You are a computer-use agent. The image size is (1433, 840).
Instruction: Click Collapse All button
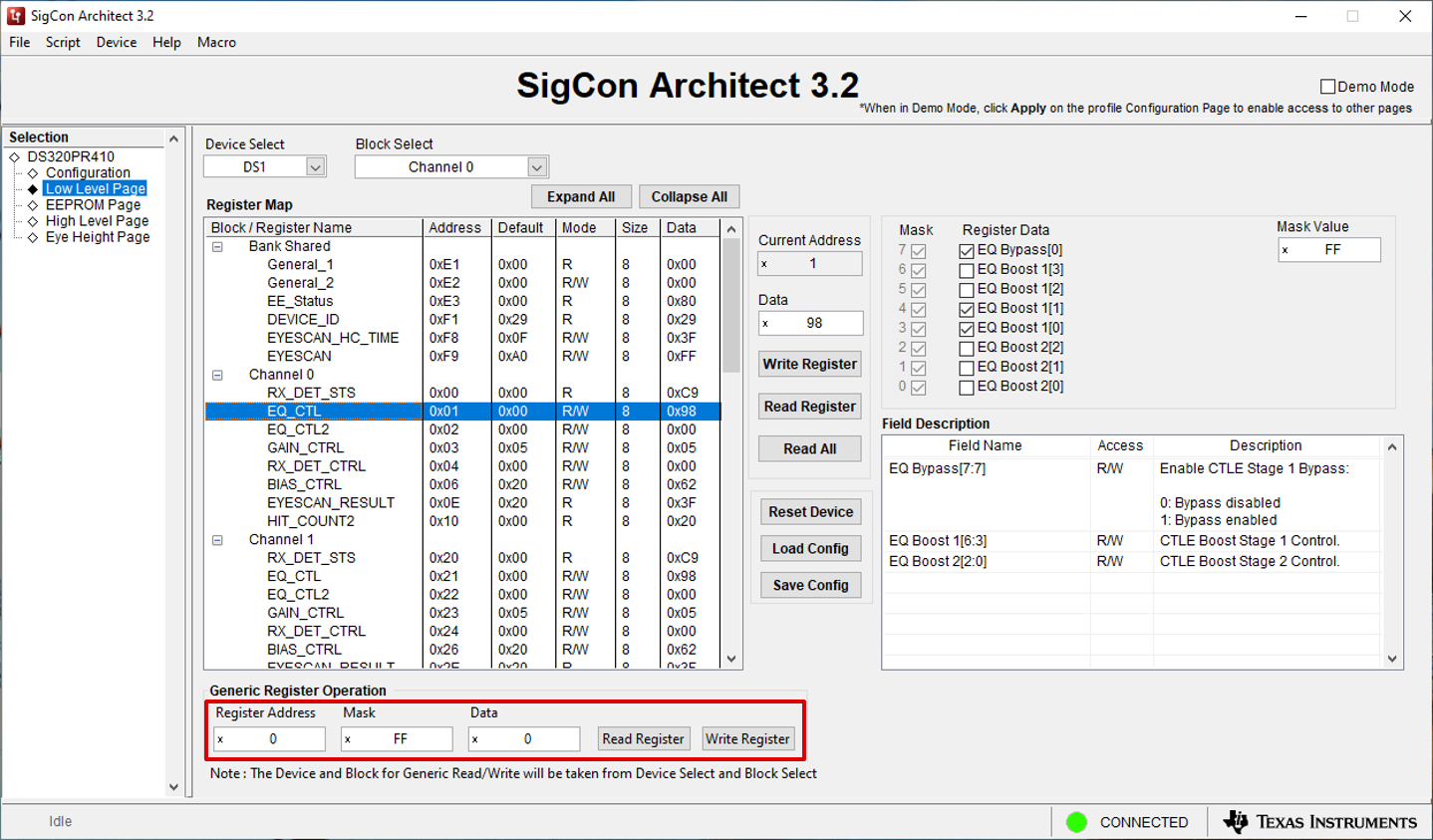(690, 197)
